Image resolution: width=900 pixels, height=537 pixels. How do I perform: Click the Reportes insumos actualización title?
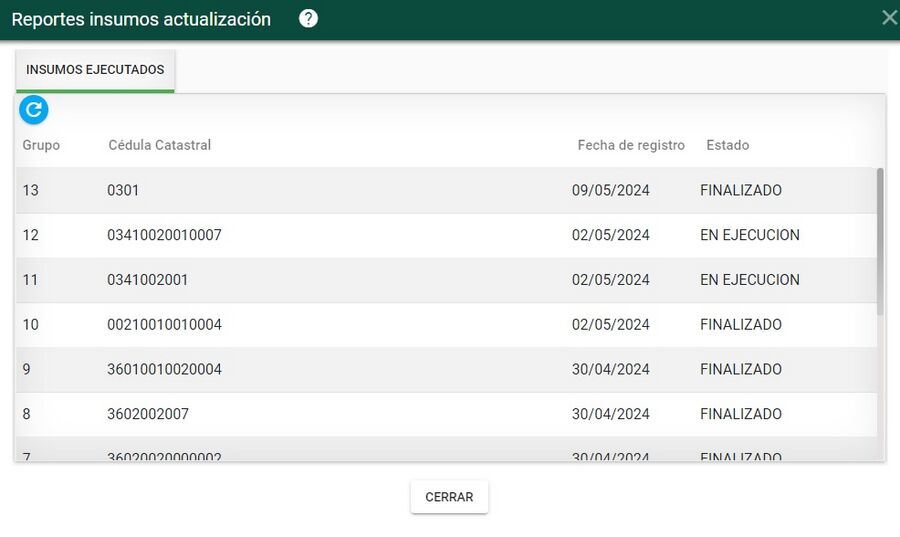pyautogui.click(x=141, y=19)
